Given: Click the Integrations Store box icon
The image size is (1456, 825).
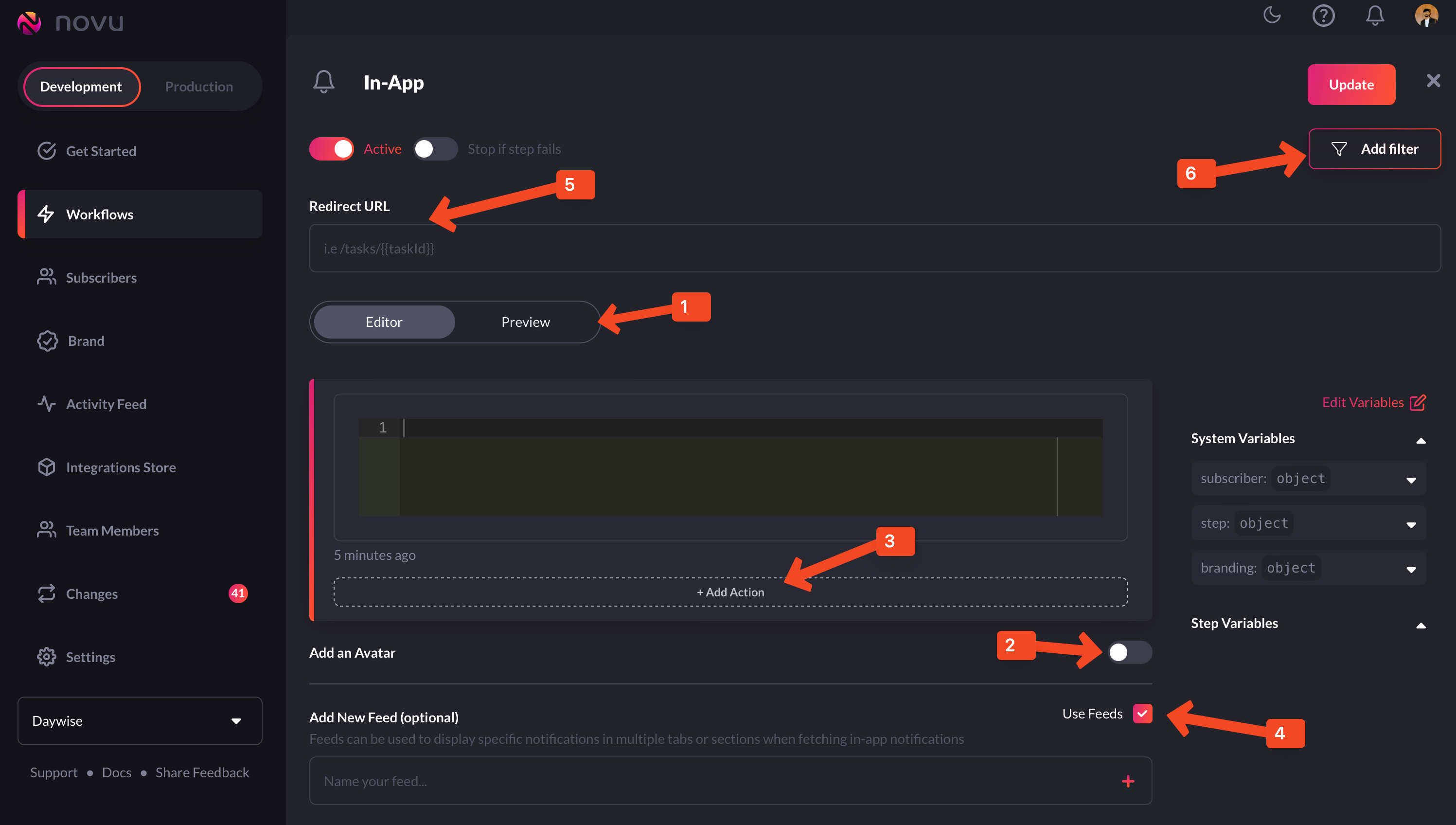Looking at the screenshot, I should [x=46, y=467].
